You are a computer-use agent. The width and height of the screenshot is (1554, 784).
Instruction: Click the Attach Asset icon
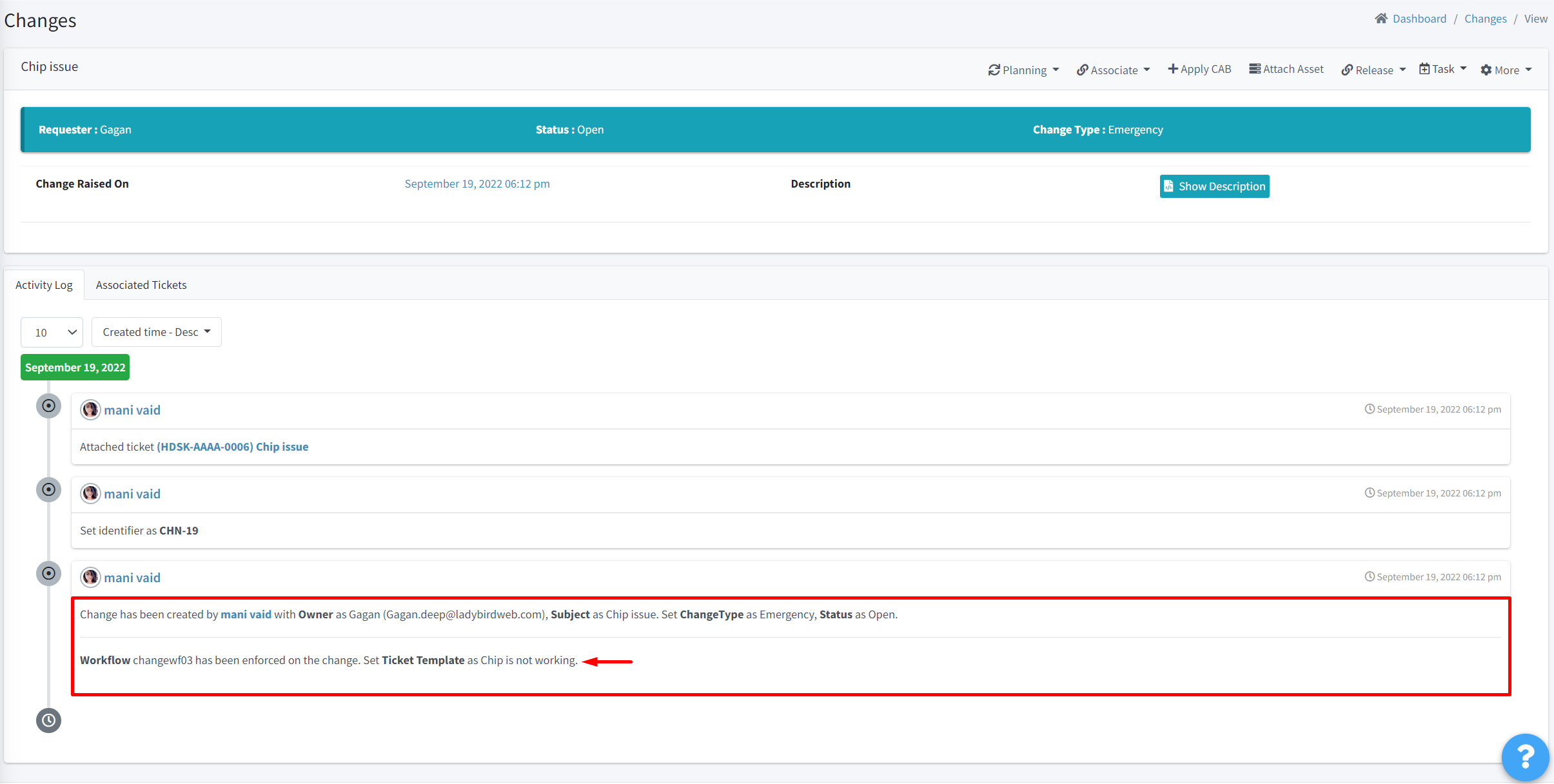pos(1255,68)
